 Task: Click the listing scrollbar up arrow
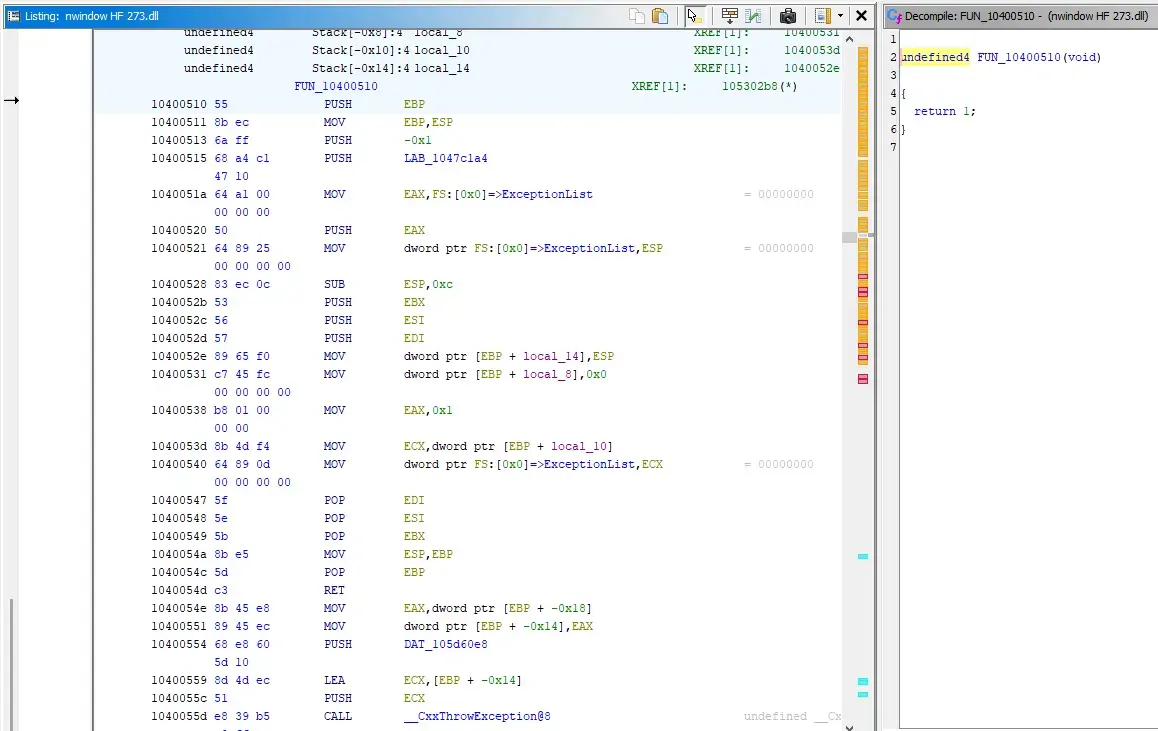tap(849, 39)
